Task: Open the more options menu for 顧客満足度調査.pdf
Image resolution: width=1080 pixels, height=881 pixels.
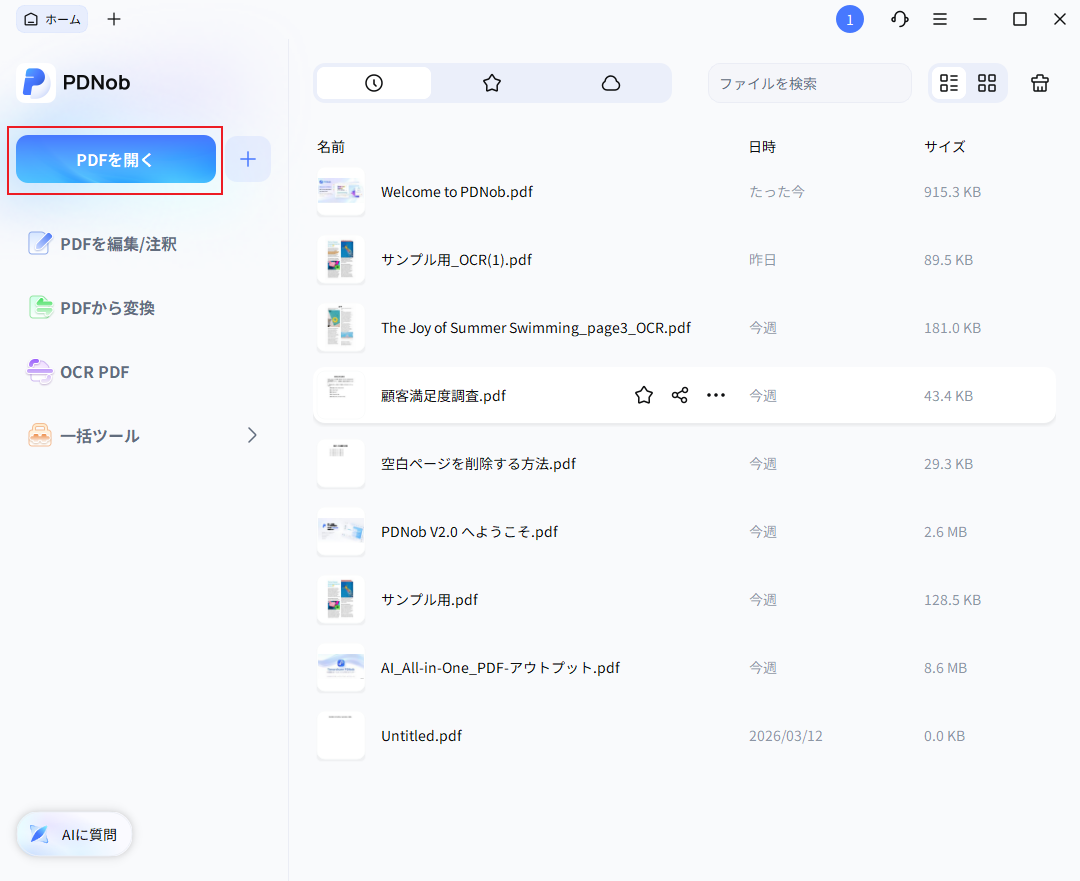Action: pyautogui.click(x=716, y=394)
